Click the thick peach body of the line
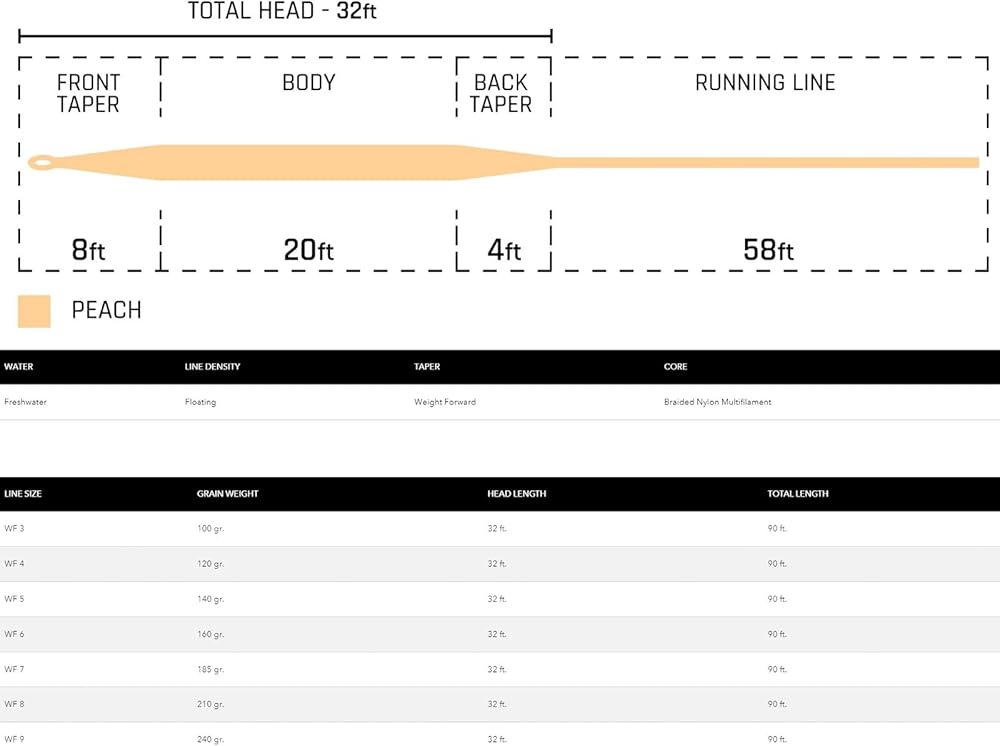This screenshot has height=746, width=1000. pyautogui.click(x=309, y=163)
